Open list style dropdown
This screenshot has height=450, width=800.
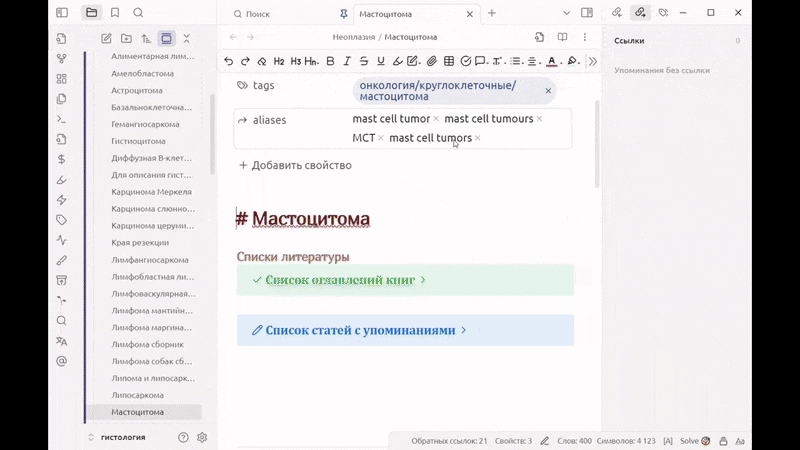[x=516, y=61]
